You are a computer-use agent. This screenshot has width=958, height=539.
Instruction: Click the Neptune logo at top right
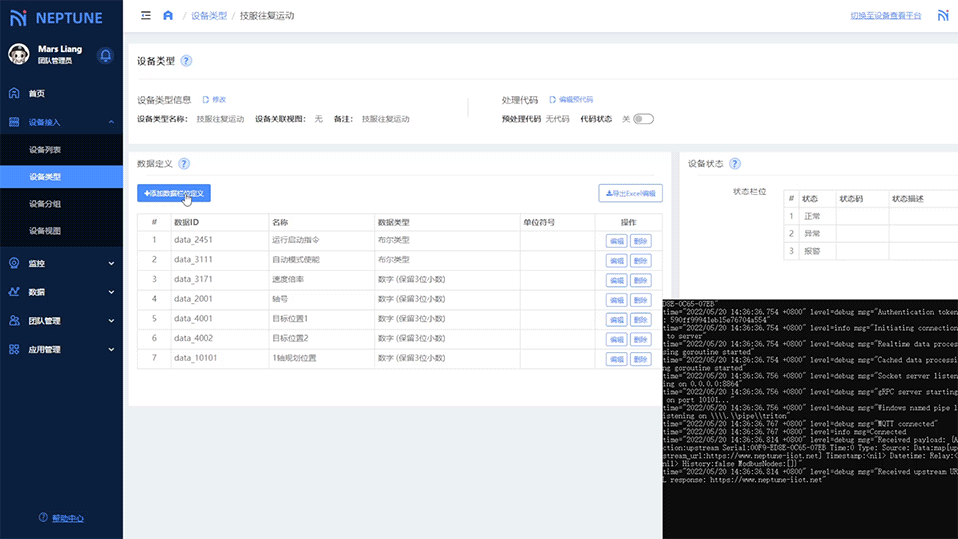(x=943, y=16)
